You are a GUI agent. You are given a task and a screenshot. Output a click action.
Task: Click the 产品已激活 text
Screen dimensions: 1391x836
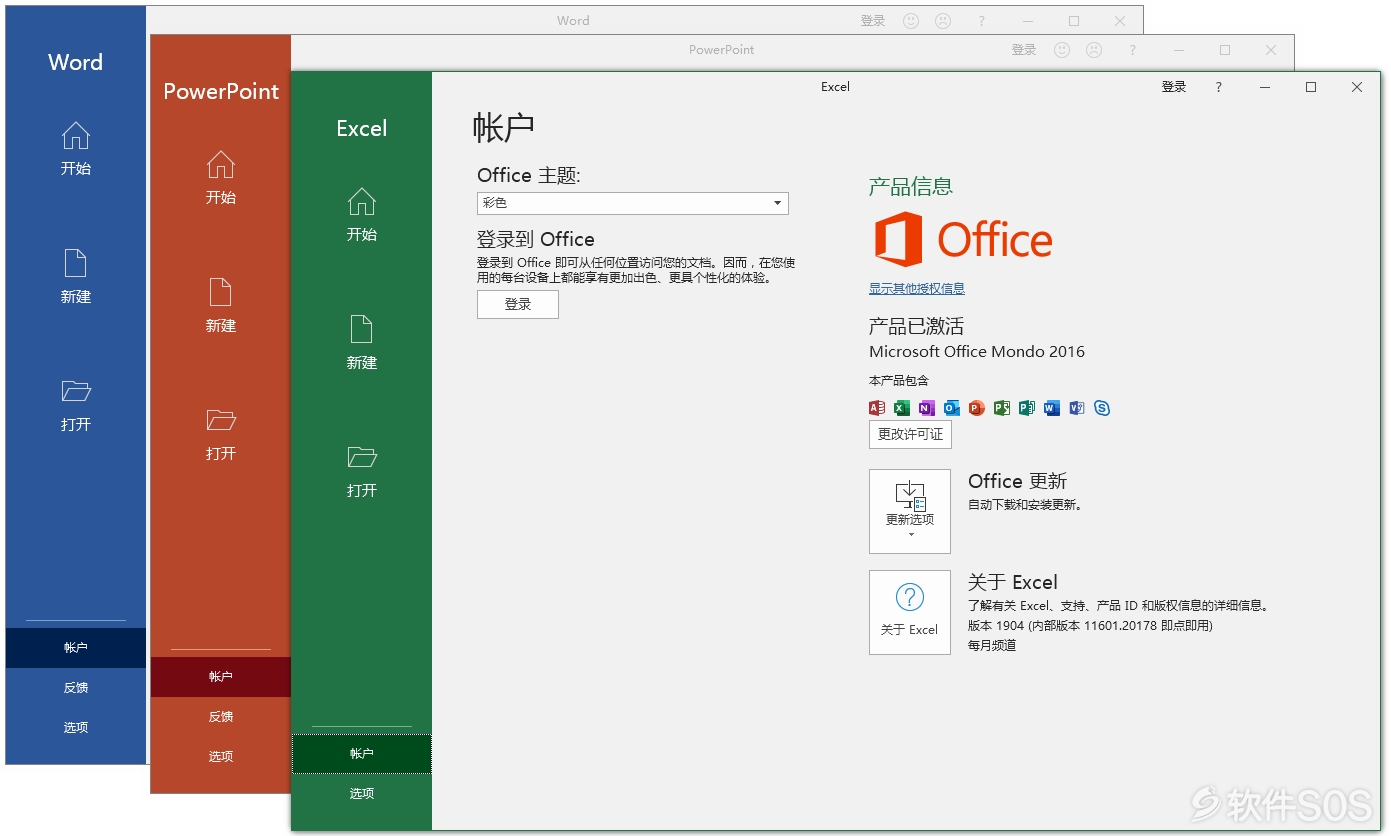click(x=917, y=327)
